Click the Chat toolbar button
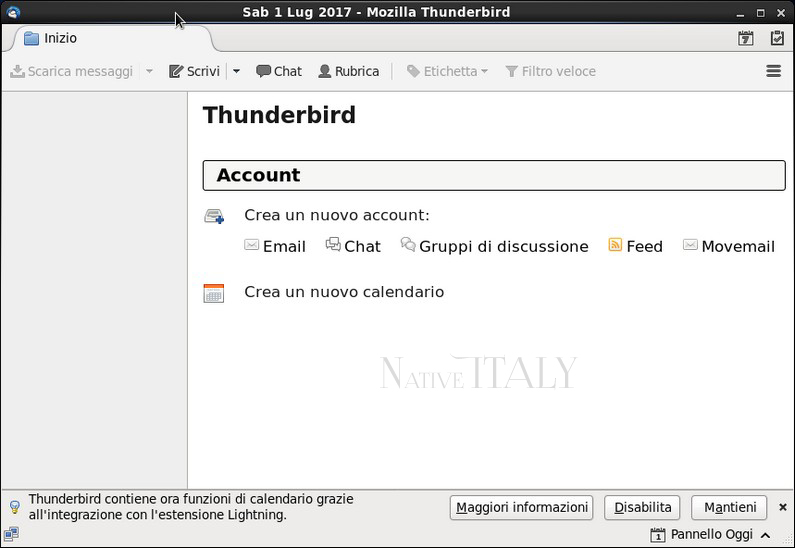795x548 pixels. point(279,71)
